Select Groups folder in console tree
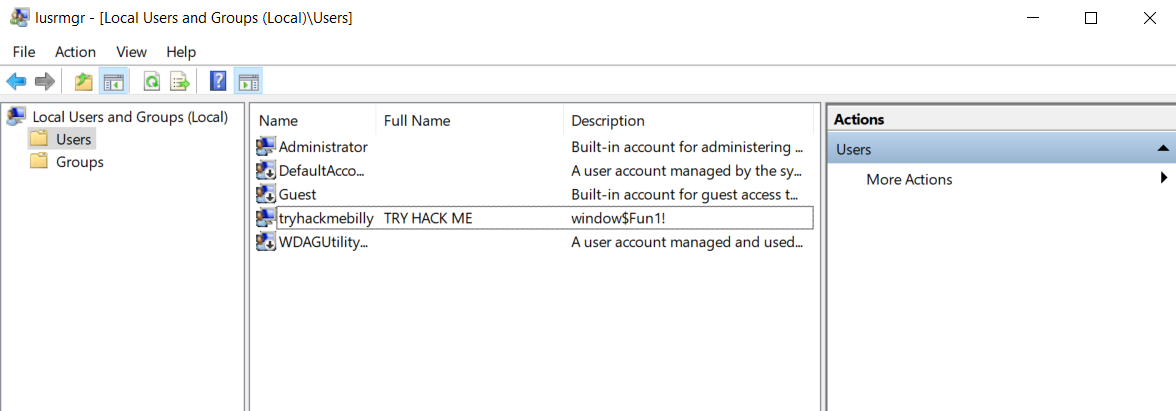 click(x=79, y=162)
